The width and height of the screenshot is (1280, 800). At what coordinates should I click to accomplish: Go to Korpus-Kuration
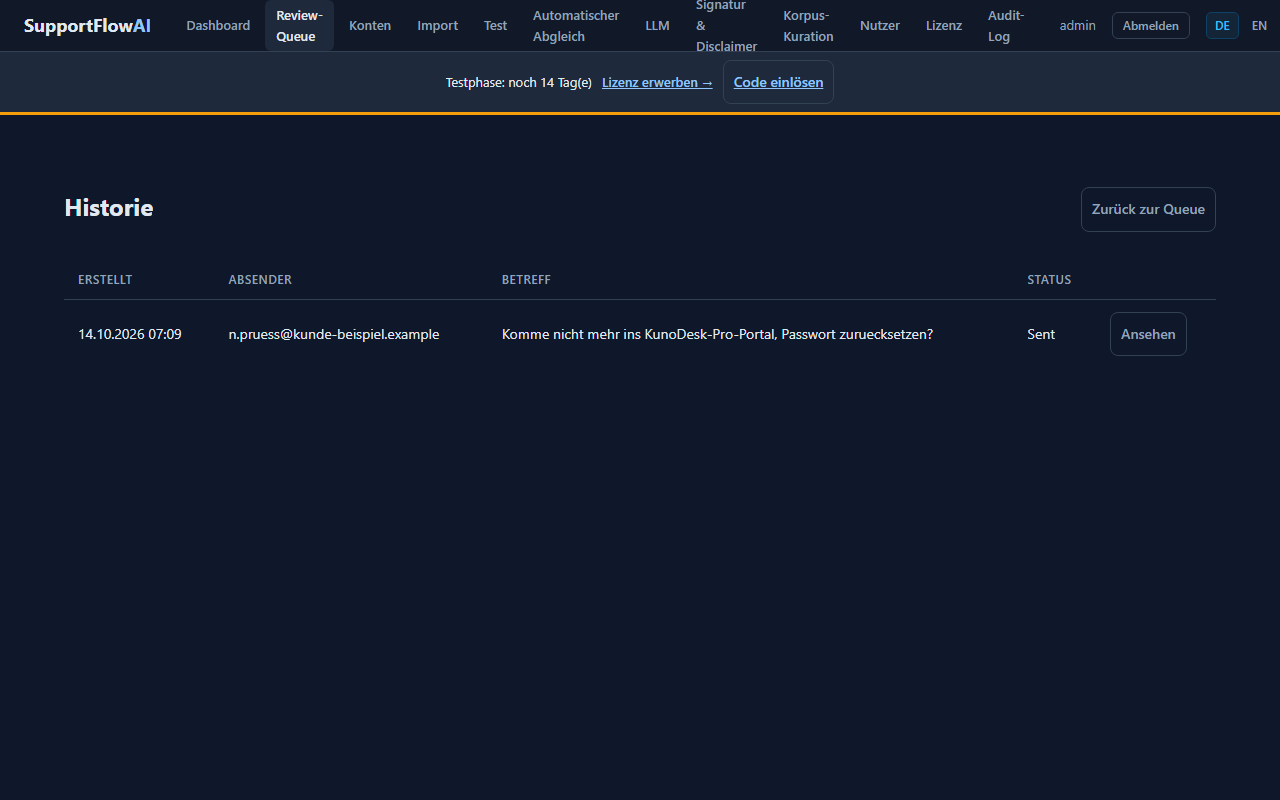click(x=809, y=26)
